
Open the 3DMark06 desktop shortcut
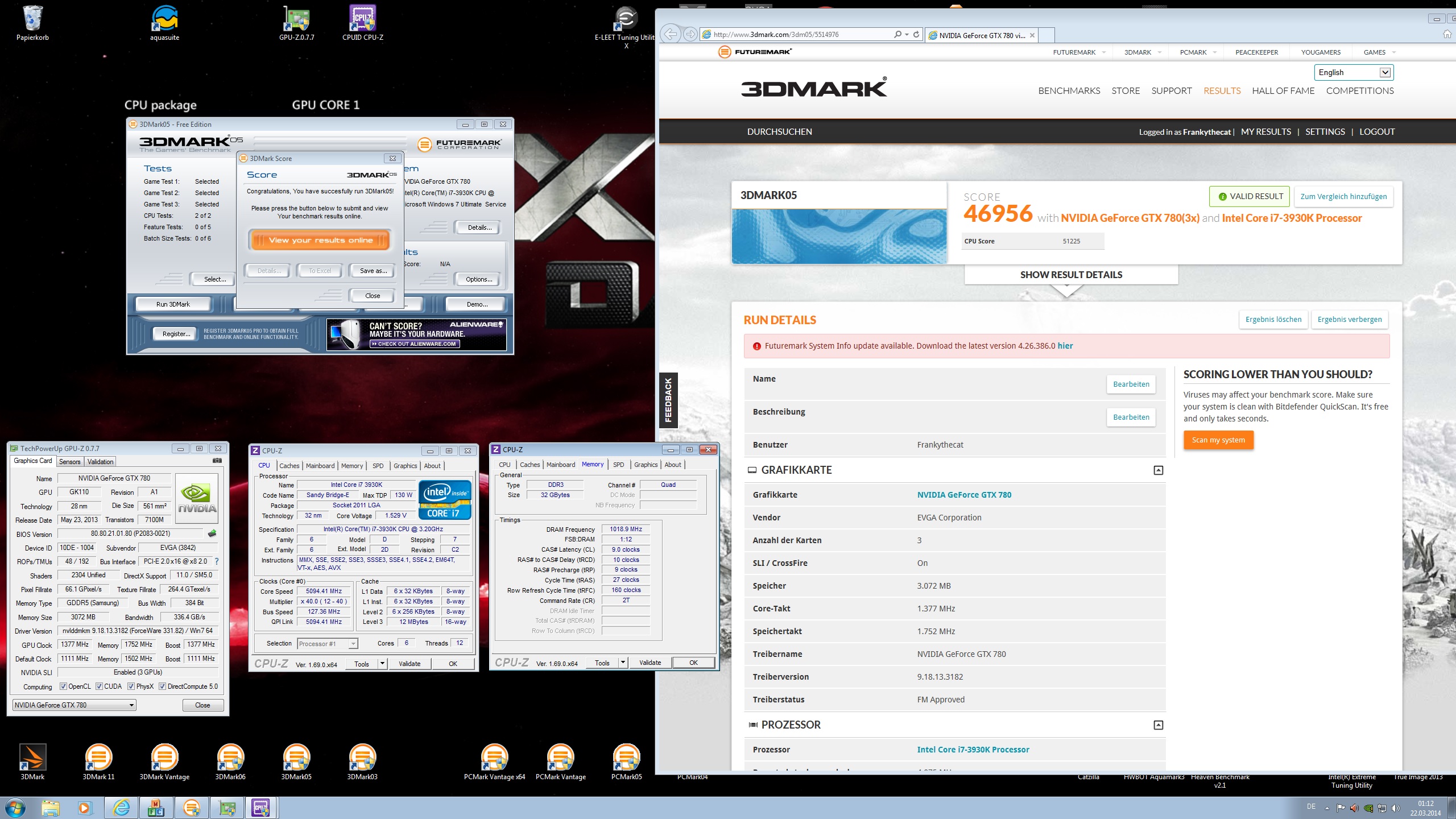tap(230, 762)
